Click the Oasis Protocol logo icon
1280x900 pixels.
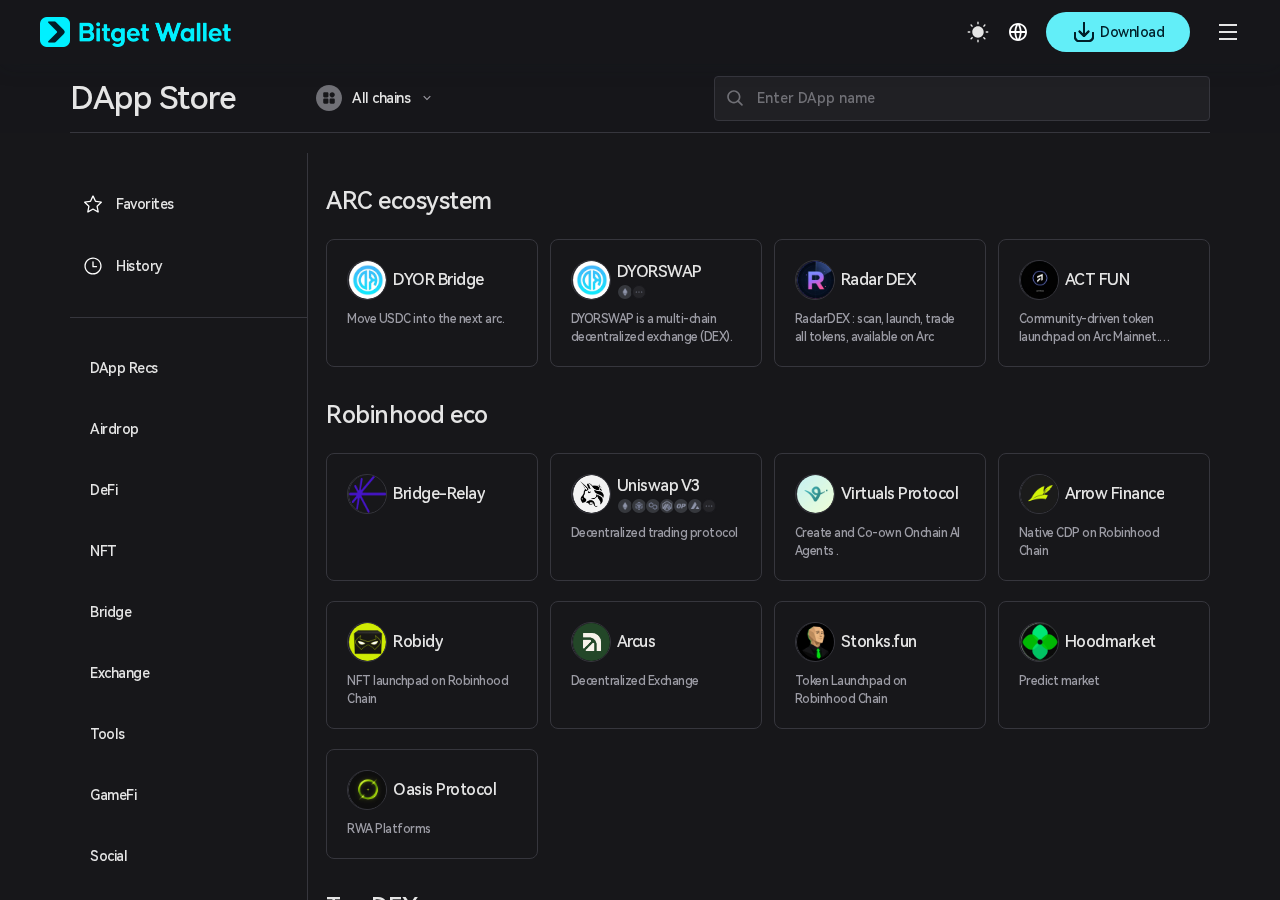(367, 790)
